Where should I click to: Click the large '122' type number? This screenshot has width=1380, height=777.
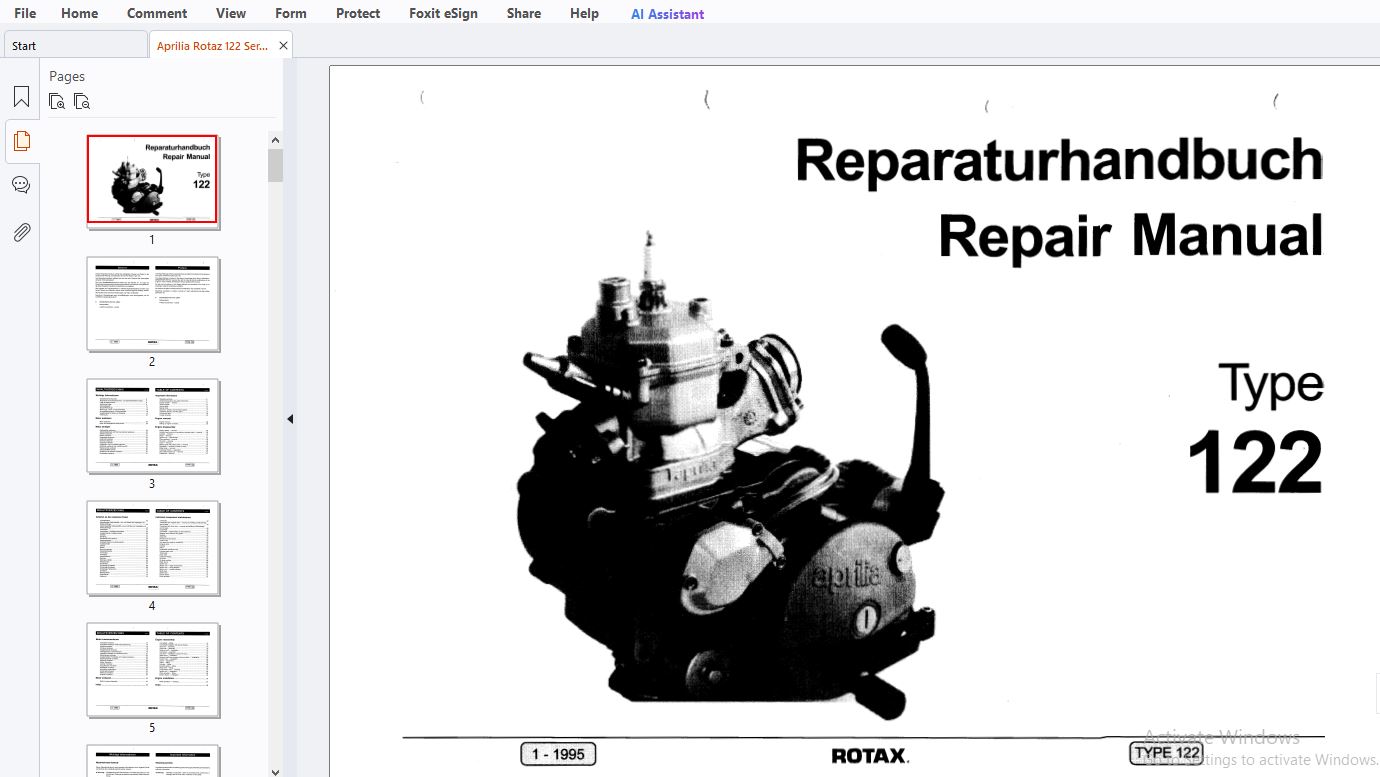(1255, 462)
